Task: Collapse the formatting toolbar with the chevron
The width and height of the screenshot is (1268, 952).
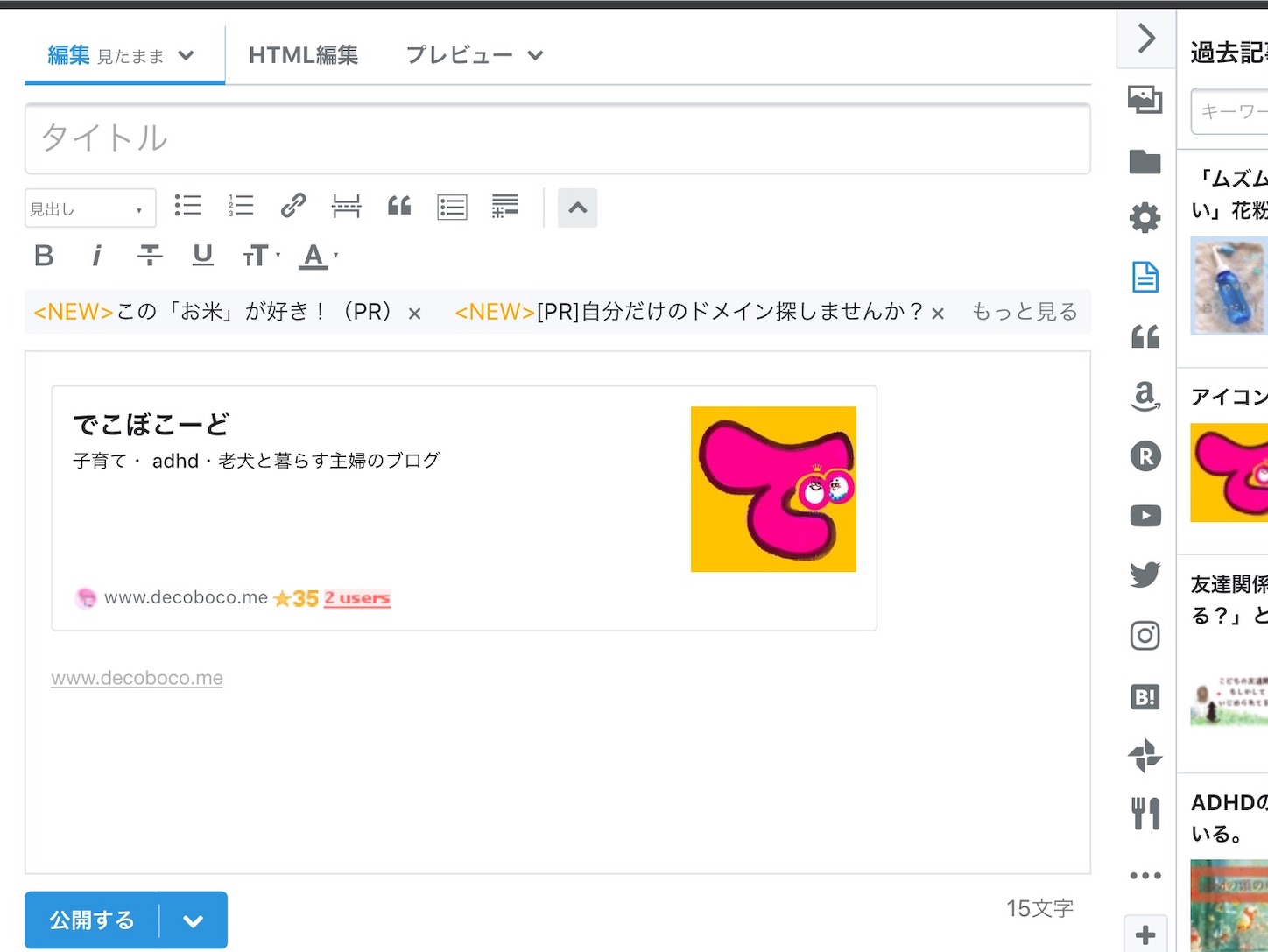Action: pyautogui.click(x=577, y=208)
